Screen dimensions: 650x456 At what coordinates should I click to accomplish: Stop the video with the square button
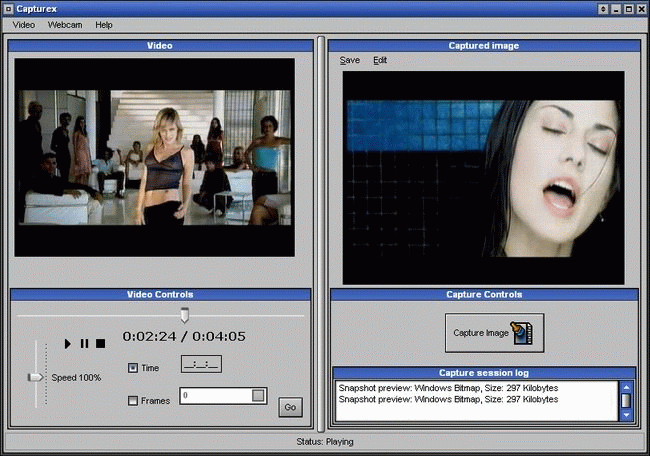pos(100,343)
